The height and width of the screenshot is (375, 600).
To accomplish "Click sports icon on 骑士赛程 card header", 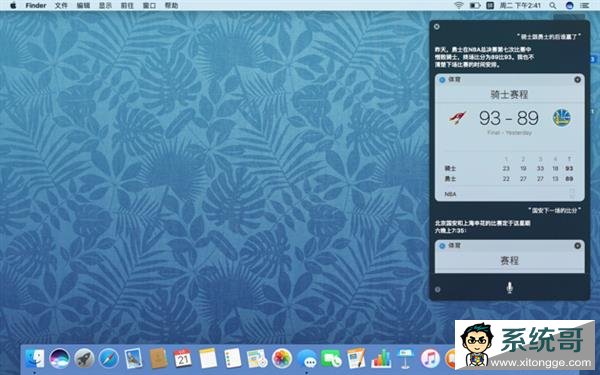I will [x=442, y=80].
